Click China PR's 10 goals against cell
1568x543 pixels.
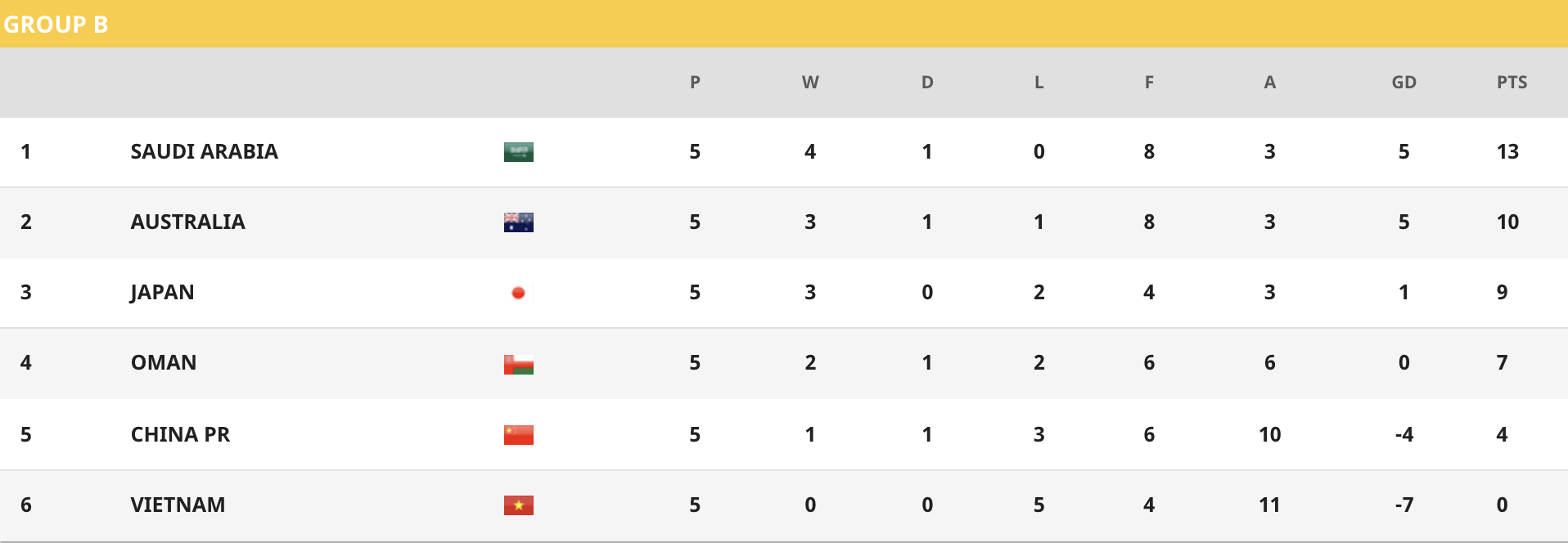point(1270,434)
